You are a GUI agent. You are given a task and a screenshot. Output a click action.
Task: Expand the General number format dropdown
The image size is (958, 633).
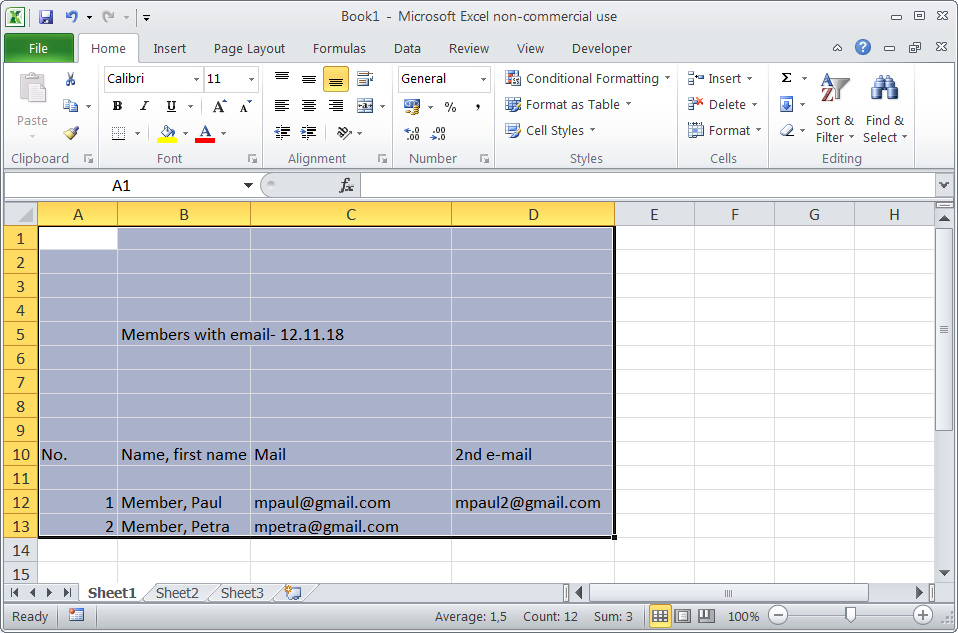483,79
